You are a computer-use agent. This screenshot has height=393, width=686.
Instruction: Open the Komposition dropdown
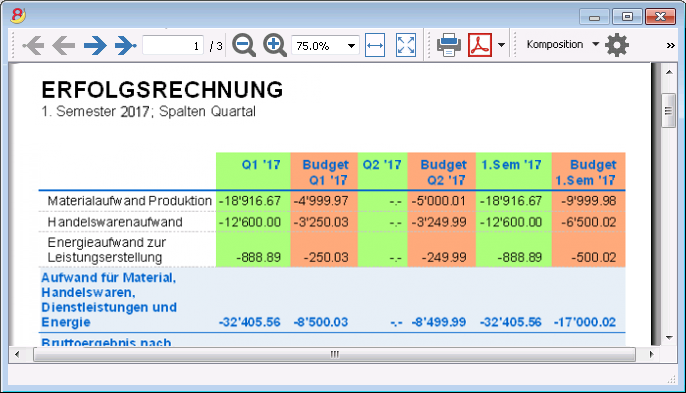pos(563,45)
